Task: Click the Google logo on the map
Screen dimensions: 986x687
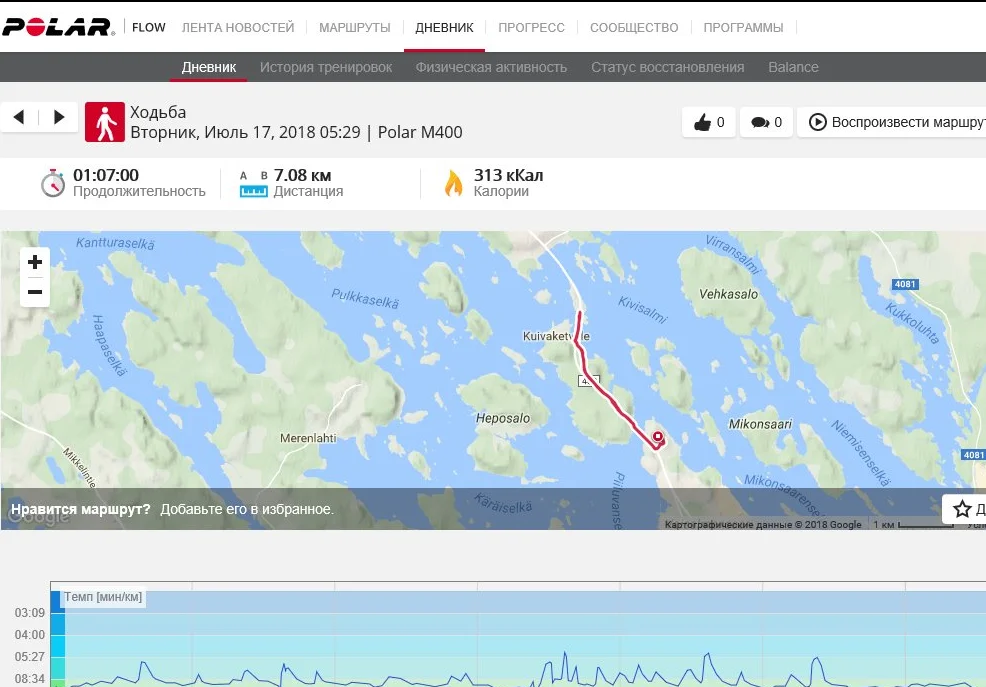Action: click(39, 515)
